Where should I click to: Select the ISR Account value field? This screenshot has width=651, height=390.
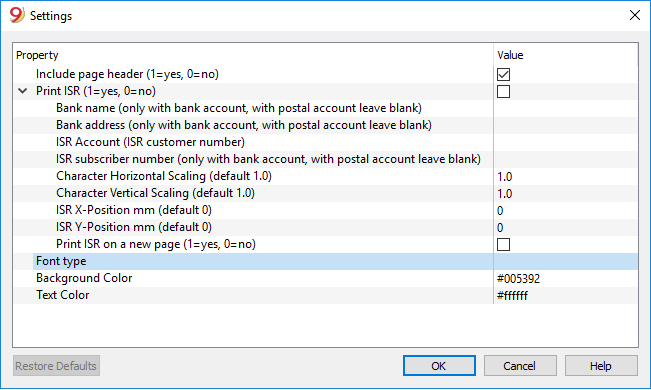[565, 142]
